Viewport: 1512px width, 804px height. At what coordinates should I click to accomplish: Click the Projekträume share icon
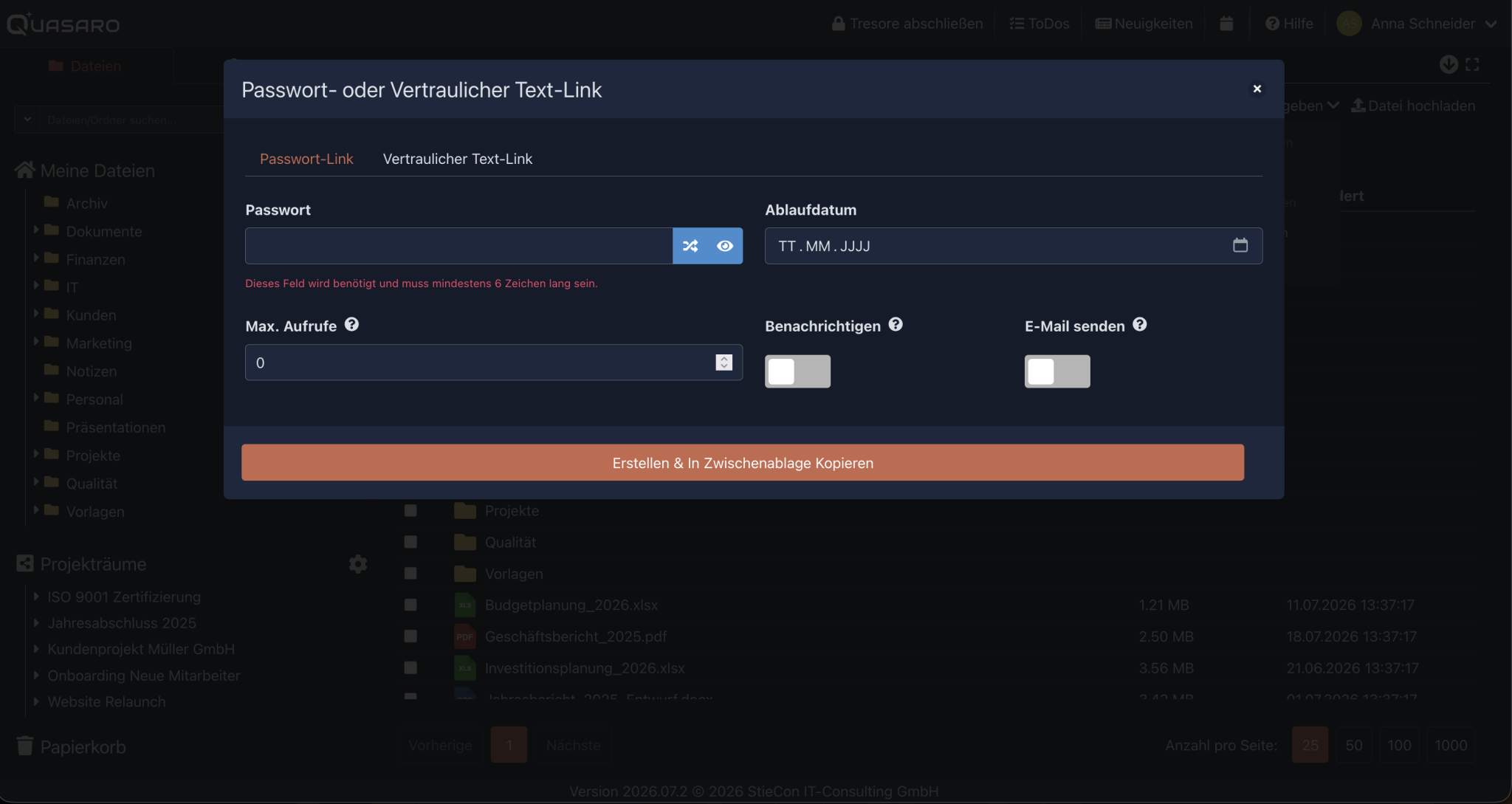click(25, 564)
